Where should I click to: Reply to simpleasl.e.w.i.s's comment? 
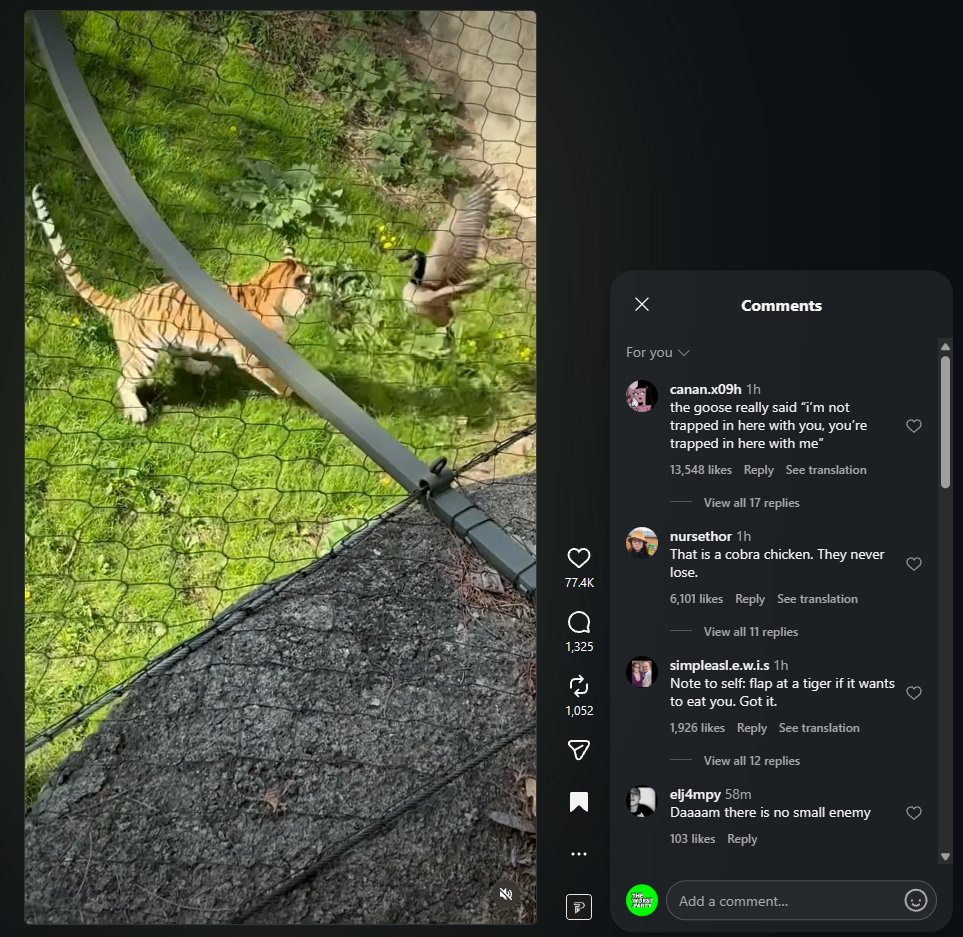coord(752,728)
